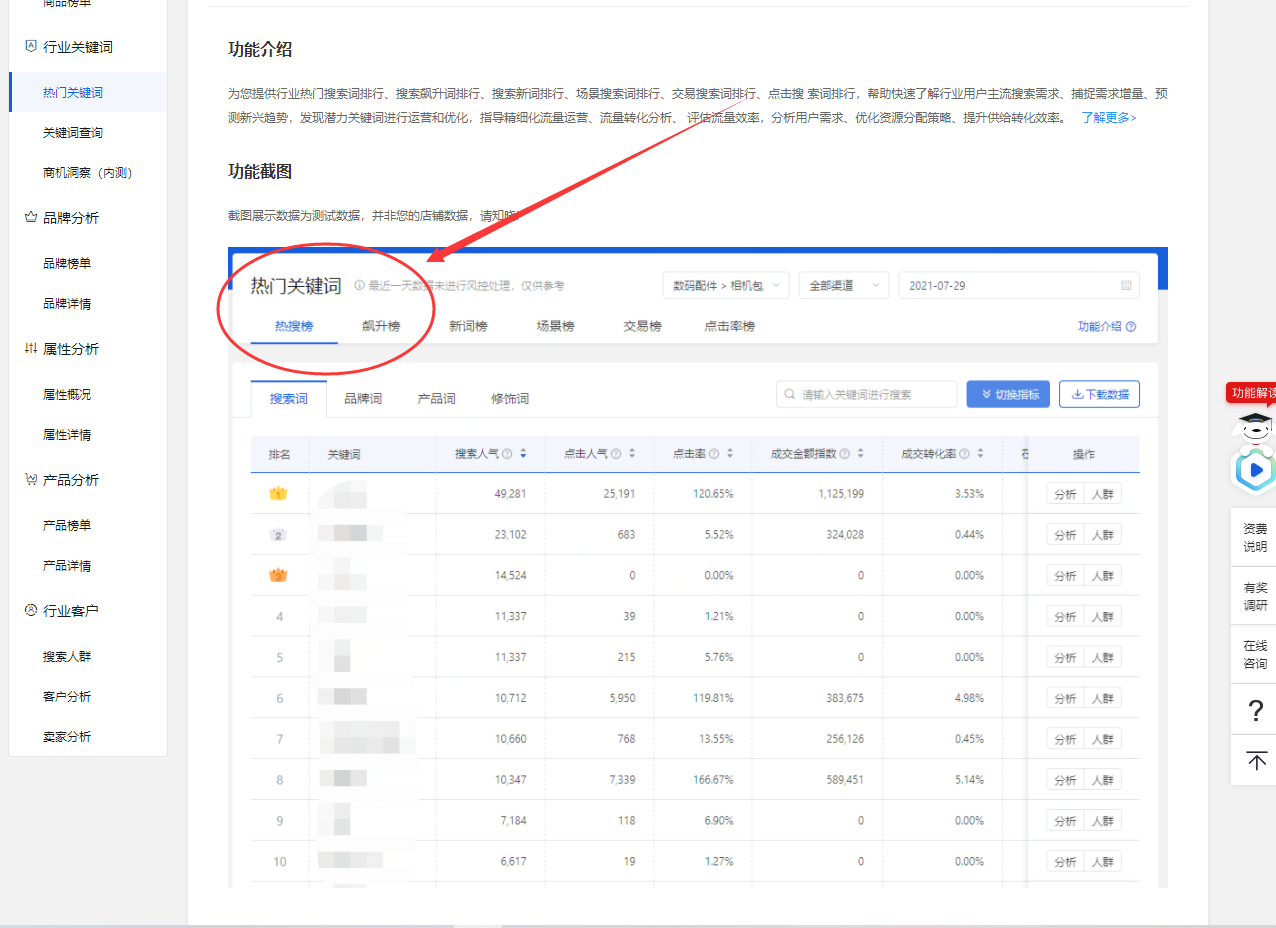Open 资费说明 from the right panel
Screen dimensions: 1276x928
(x=1255, y=537)
